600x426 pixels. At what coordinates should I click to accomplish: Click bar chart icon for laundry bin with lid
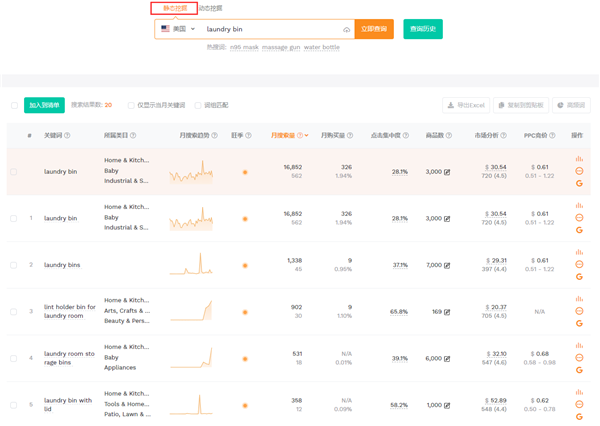(x=579, y=393)
